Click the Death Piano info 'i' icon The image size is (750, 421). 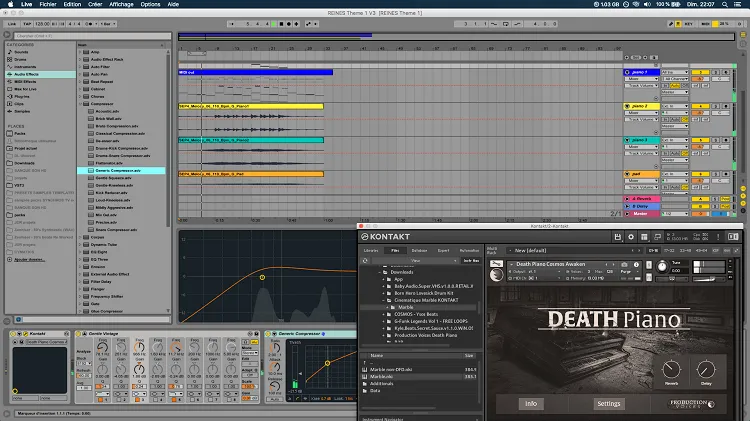tap(636, 264)
